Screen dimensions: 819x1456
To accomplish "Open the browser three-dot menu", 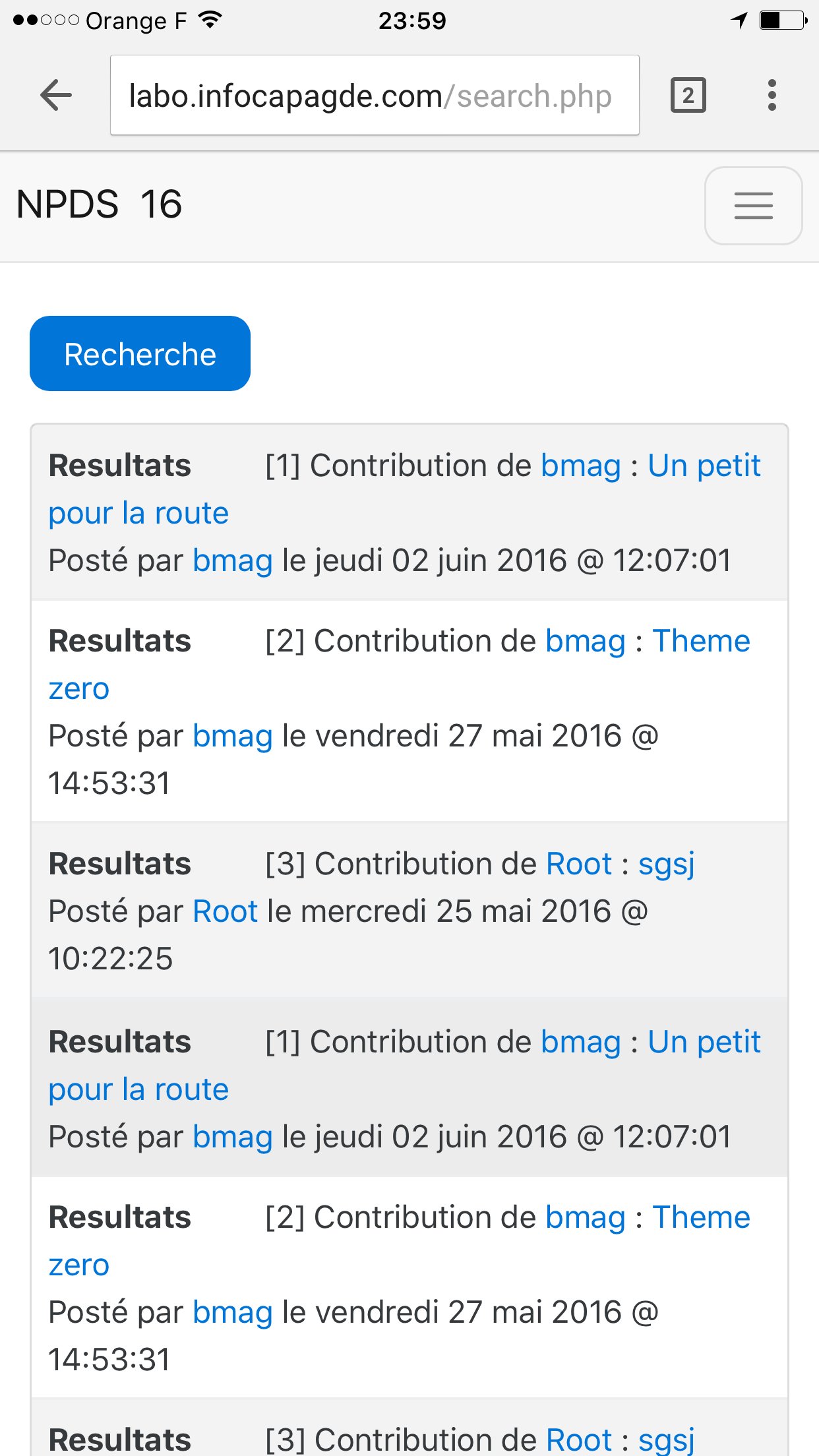I will pos(772,96).
